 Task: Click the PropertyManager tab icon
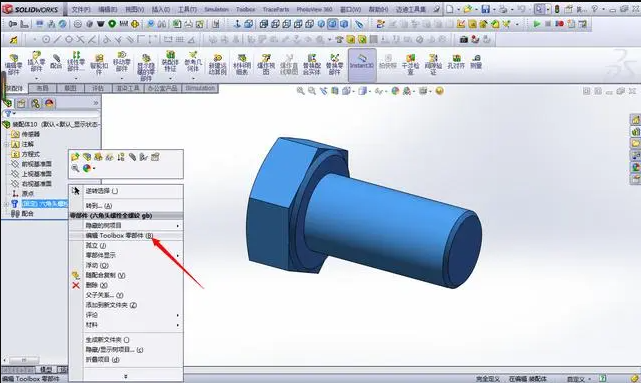pyautogui.click(x=21, y=103)
